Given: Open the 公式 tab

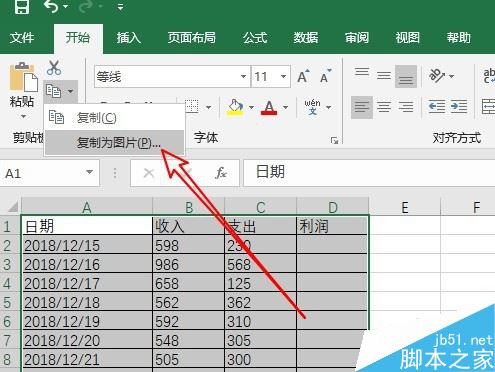Looking at the screenshot, I should click(x=255, y=38).
